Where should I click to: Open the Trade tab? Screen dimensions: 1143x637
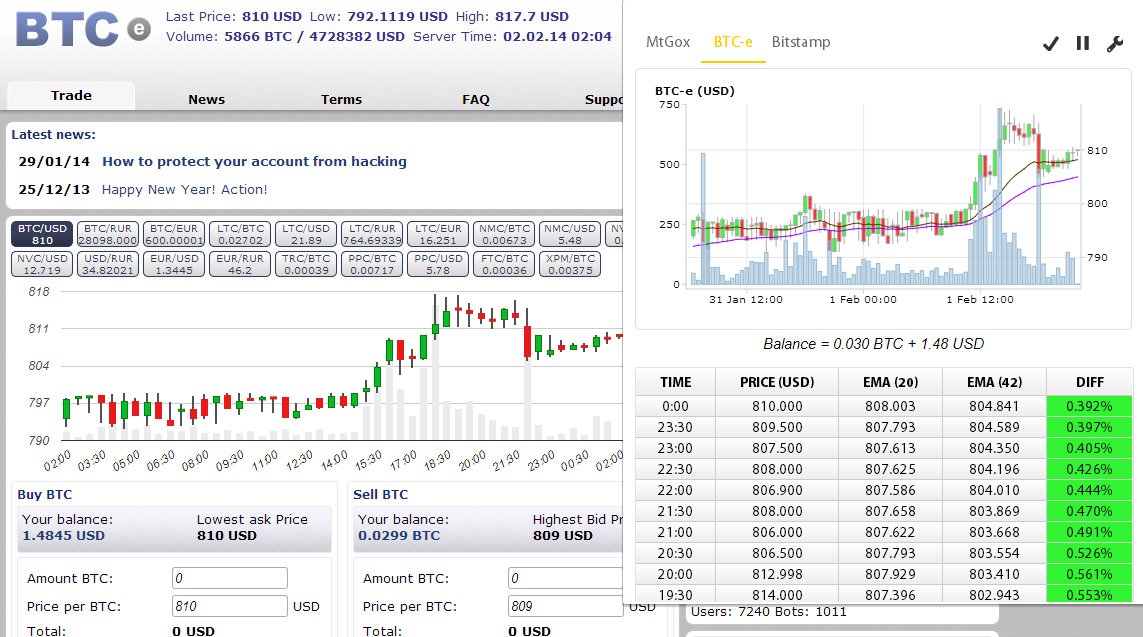(71, 95)
